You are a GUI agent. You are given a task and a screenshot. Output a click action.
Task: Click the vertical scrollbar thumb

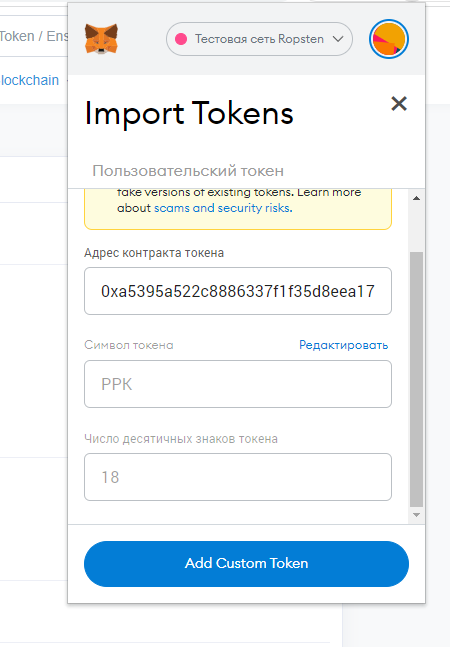tap(417, 379)
